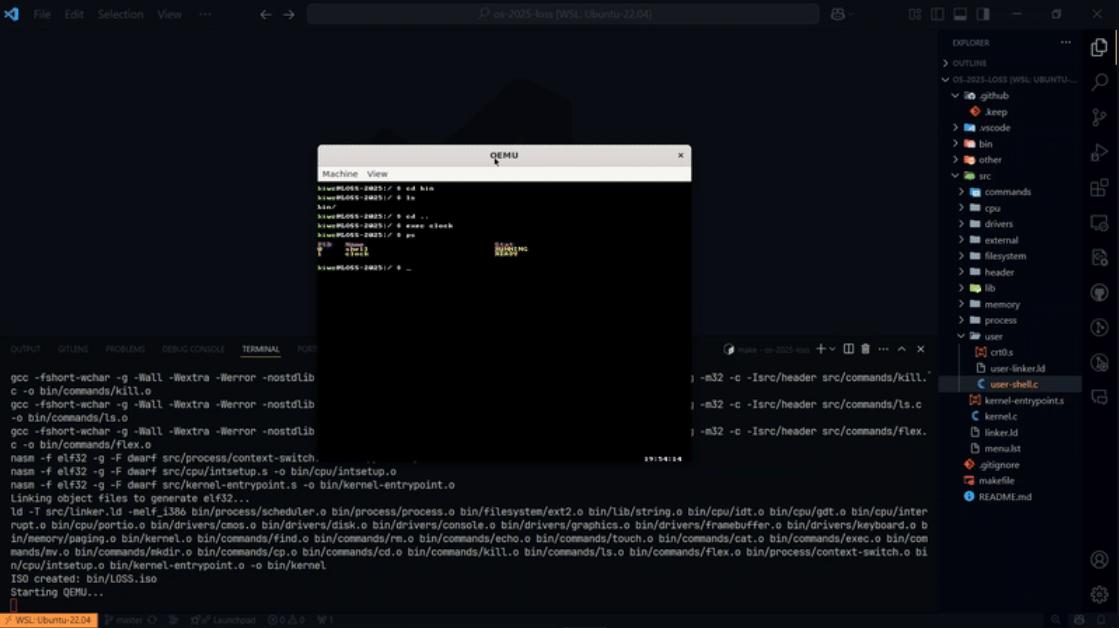
Task: Switch to the OUTPUT panel tab
Action: tap(26, 349)
